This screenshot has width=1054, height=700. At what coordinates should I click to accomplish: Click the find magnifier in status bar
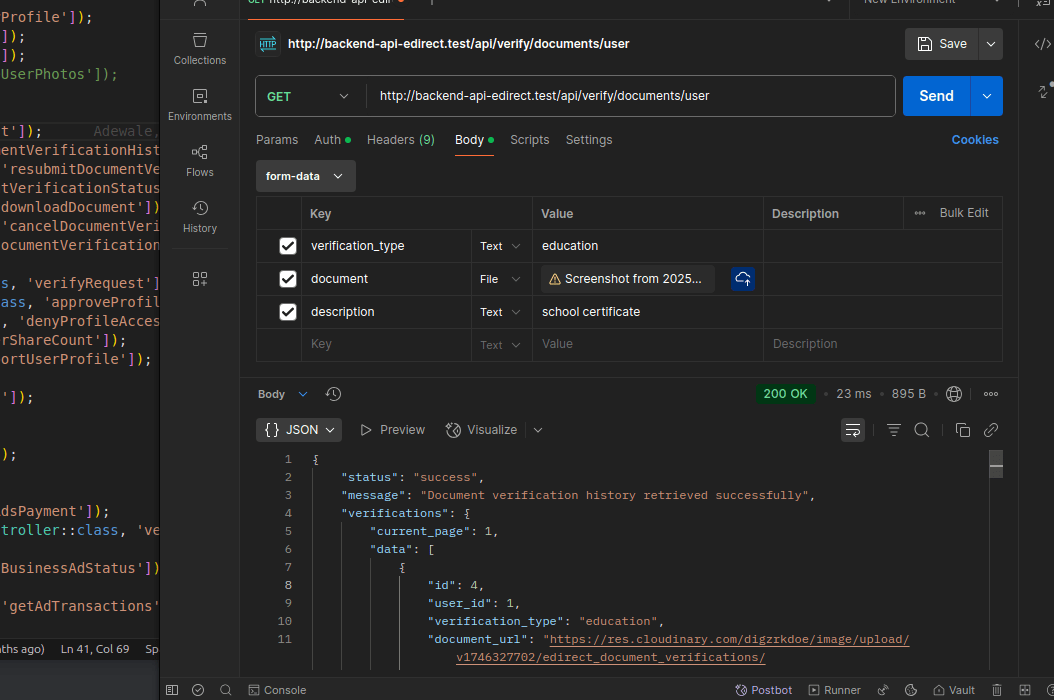pyautogui.click(x=226, y=690)
